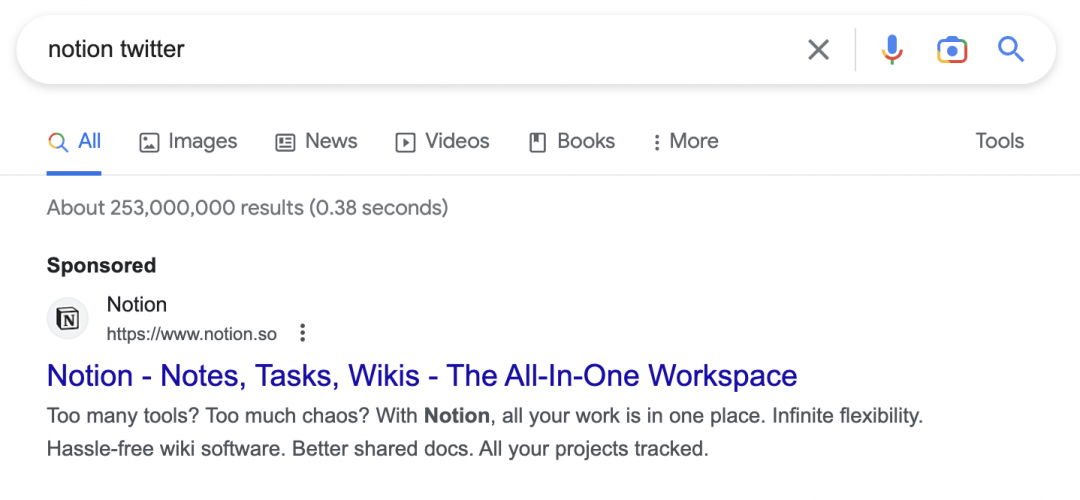The height and width of the screenshot is (500, 1080).
Task: Click the blue magnifying glass search button
Action: (1011, 49)
